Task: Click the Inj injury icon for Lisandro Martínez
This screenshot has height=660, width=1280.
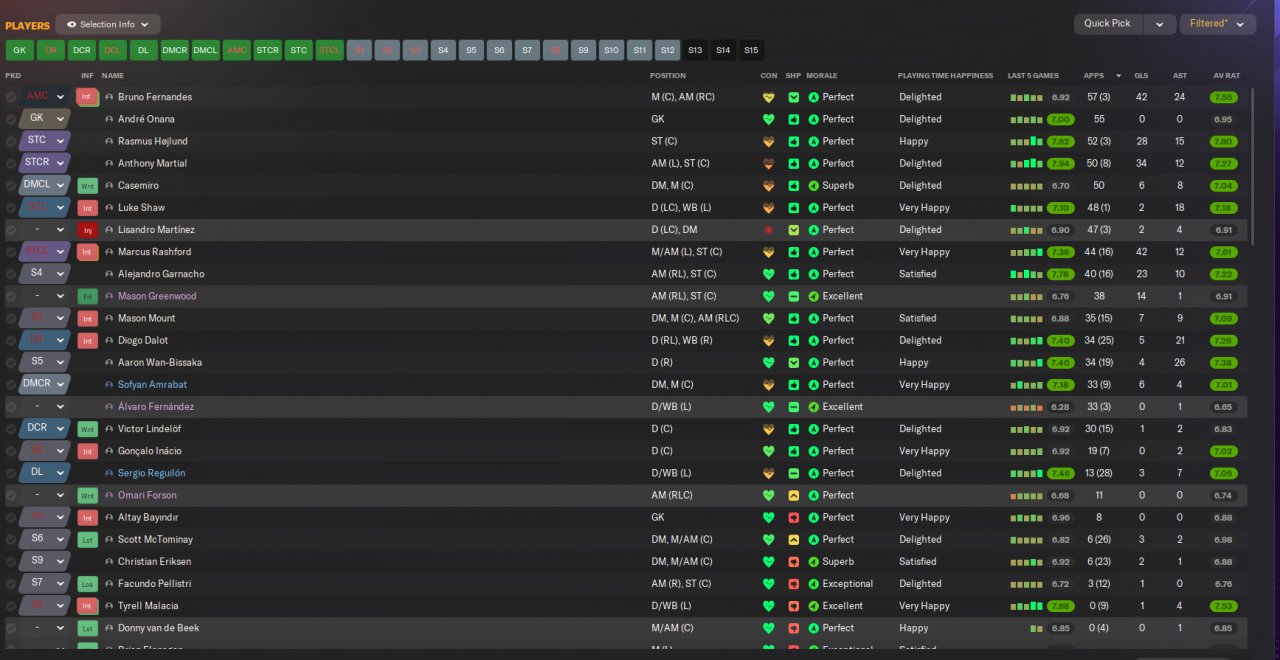Action: pos(87,230)
